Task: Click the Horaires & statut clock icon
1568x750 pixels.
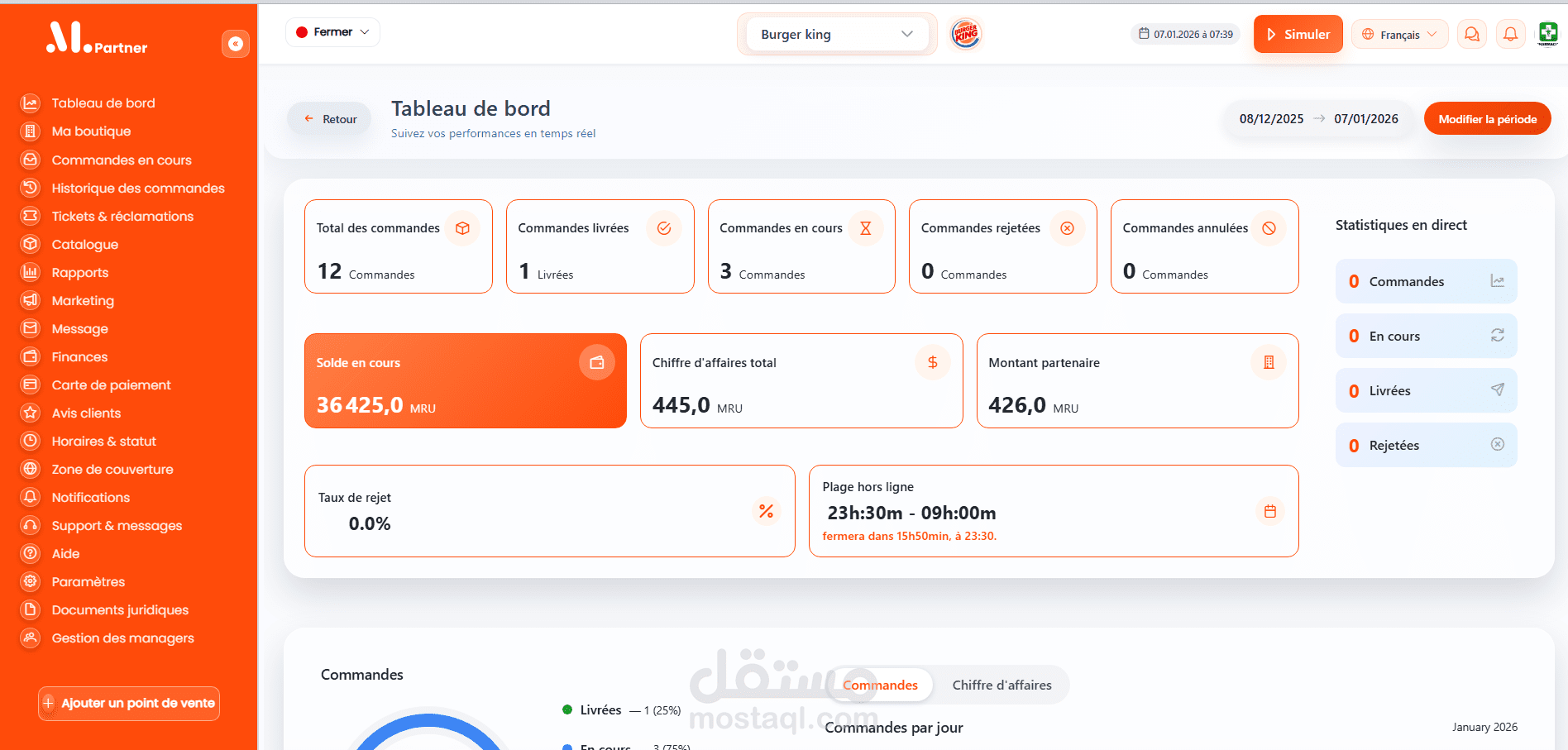Action: 31,441
